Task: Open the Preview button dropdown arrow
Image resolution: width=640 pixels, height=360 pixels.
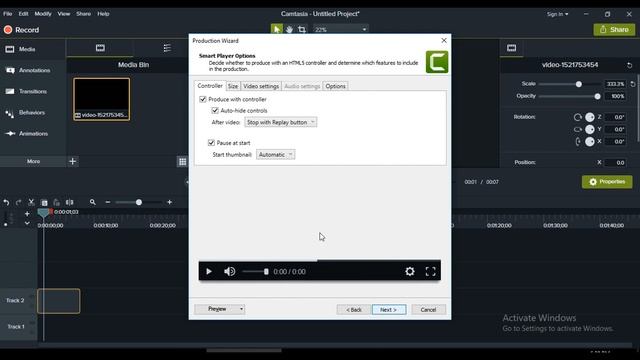Action: [241, 309]
